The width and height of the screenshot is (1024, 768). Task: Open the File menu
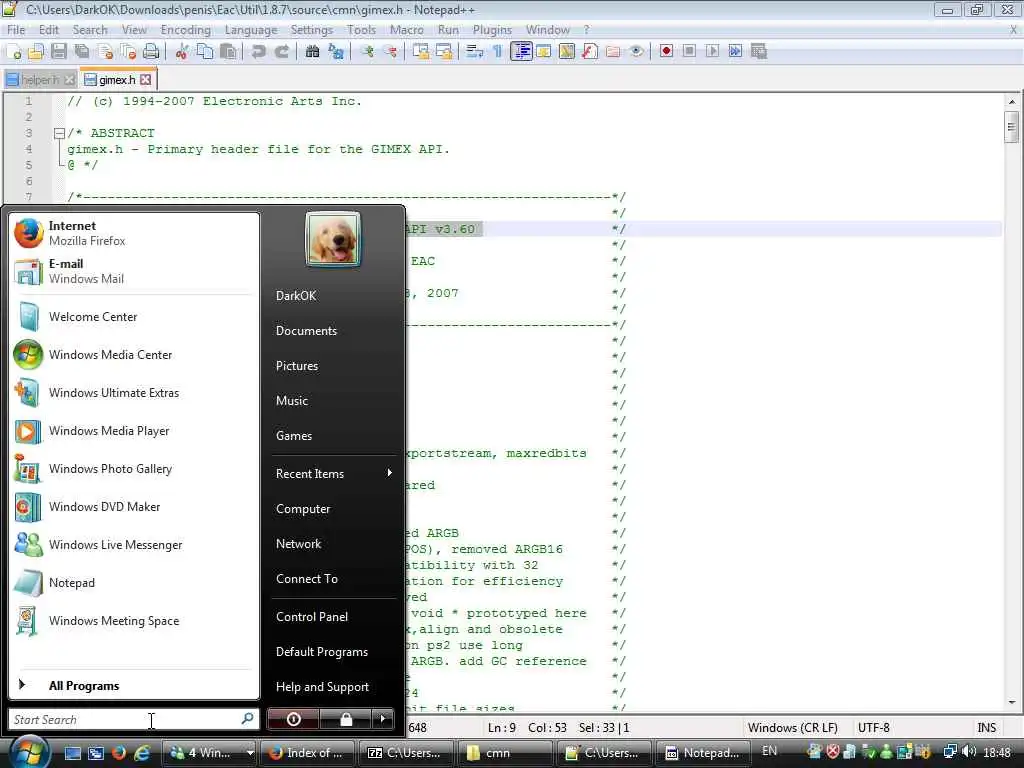point(16,30)
